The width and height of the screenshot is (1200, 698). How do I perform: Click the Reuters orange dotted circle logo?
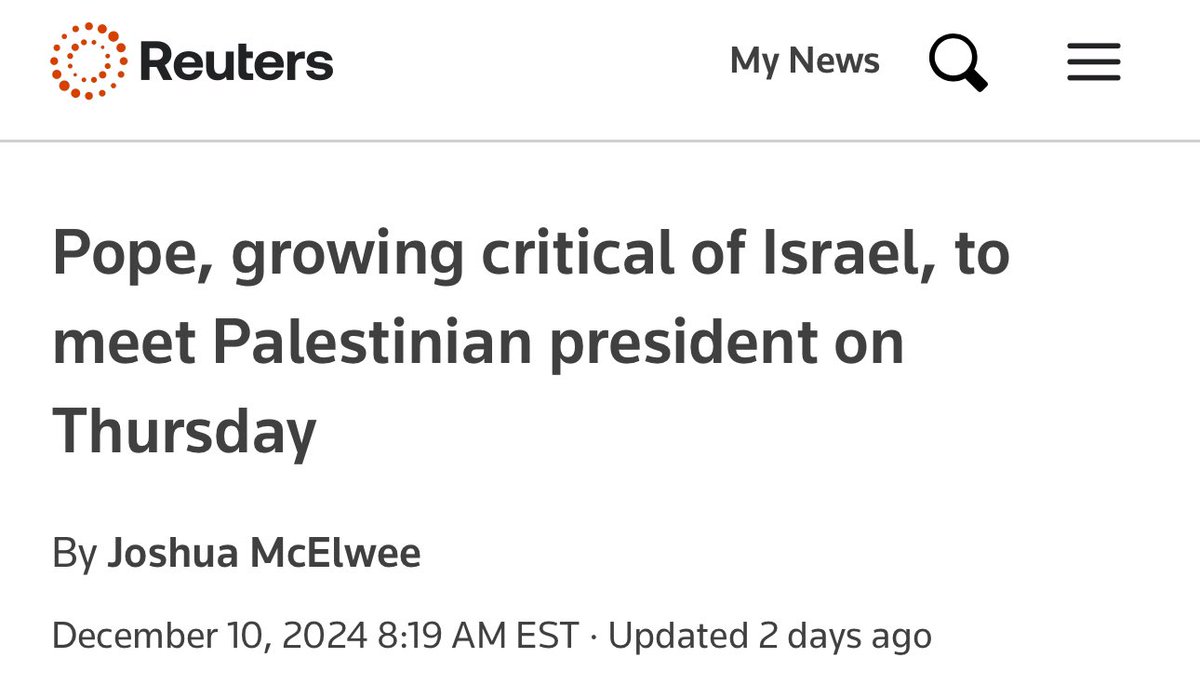(x=87, y=63)
